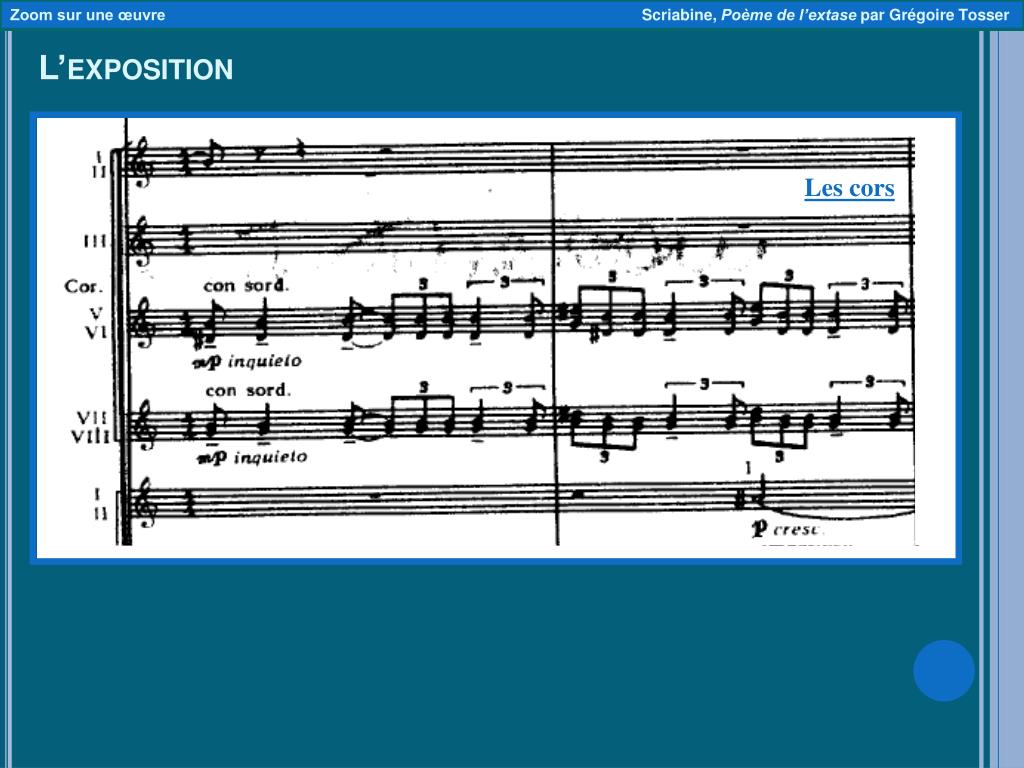Click the "Cor." instrument label in the score

click(x=84, y=287)
